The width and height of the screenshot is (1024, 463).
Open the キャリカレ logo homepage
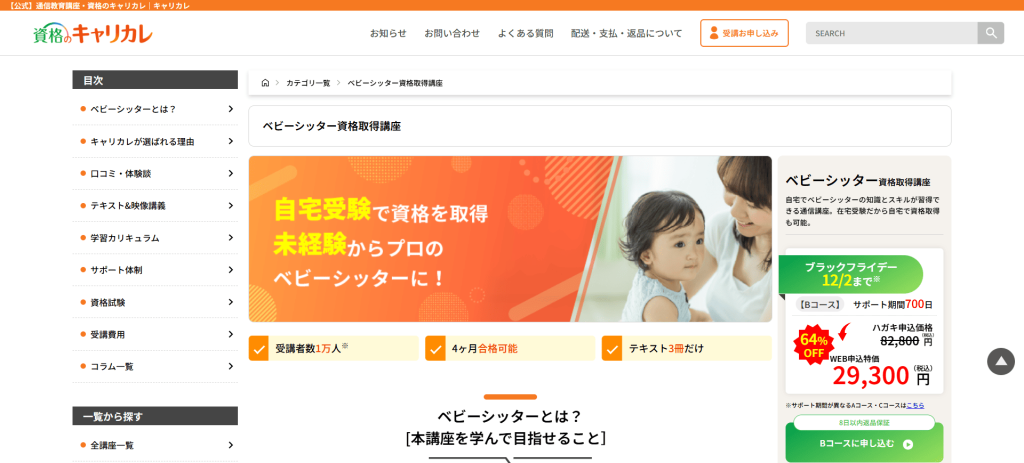click(93, 33)
